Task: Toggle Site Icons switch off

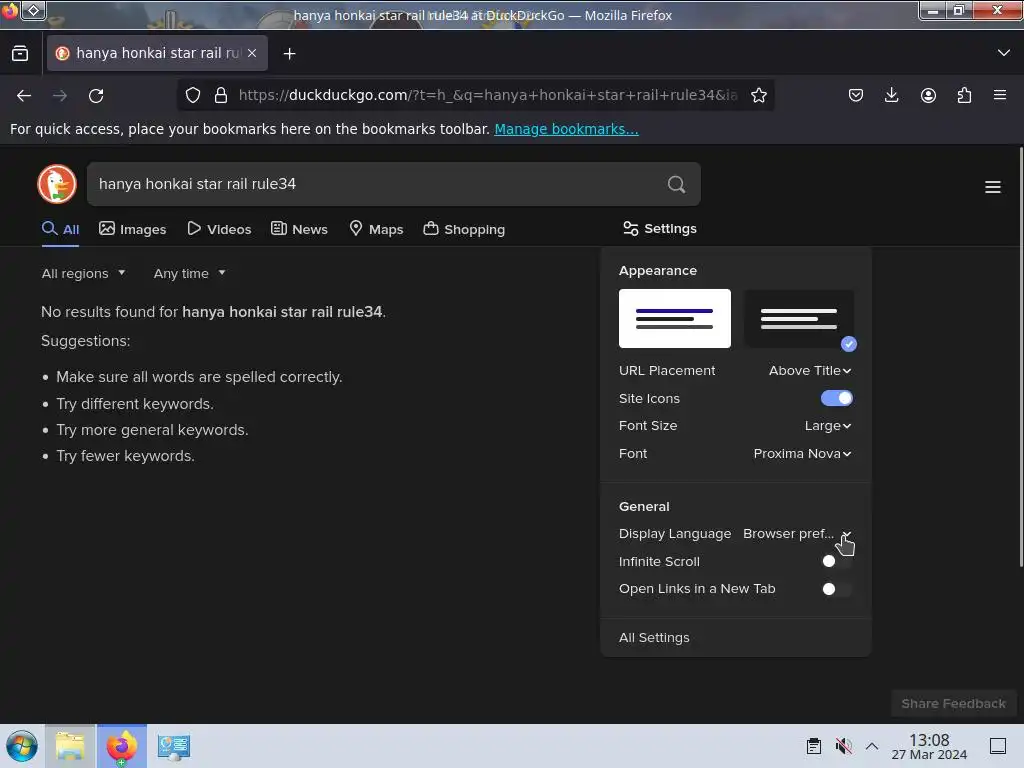Action: pos(837,398)
